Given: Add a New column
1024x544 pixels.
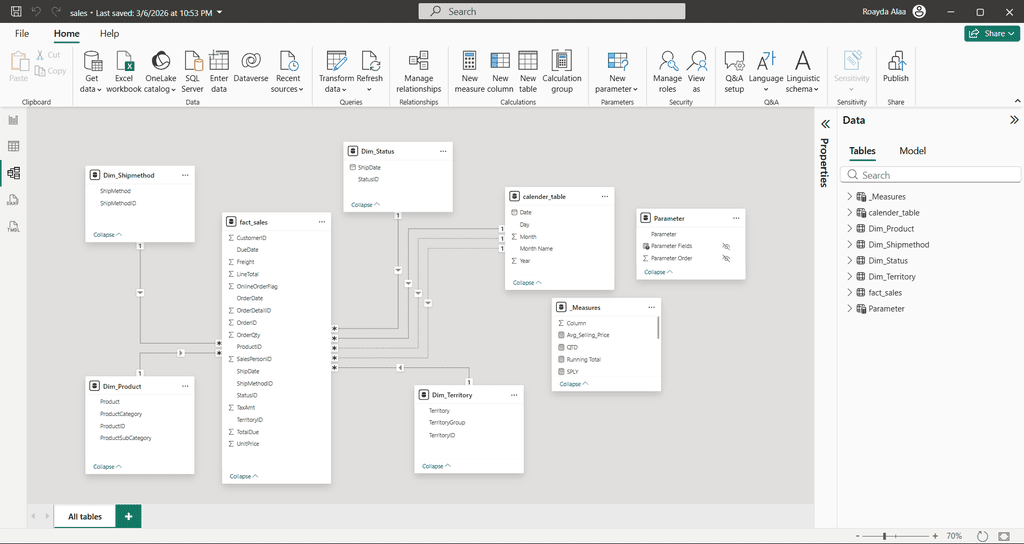Looking at the screenshot, I should pyautogui.click(x=500, y=72).
